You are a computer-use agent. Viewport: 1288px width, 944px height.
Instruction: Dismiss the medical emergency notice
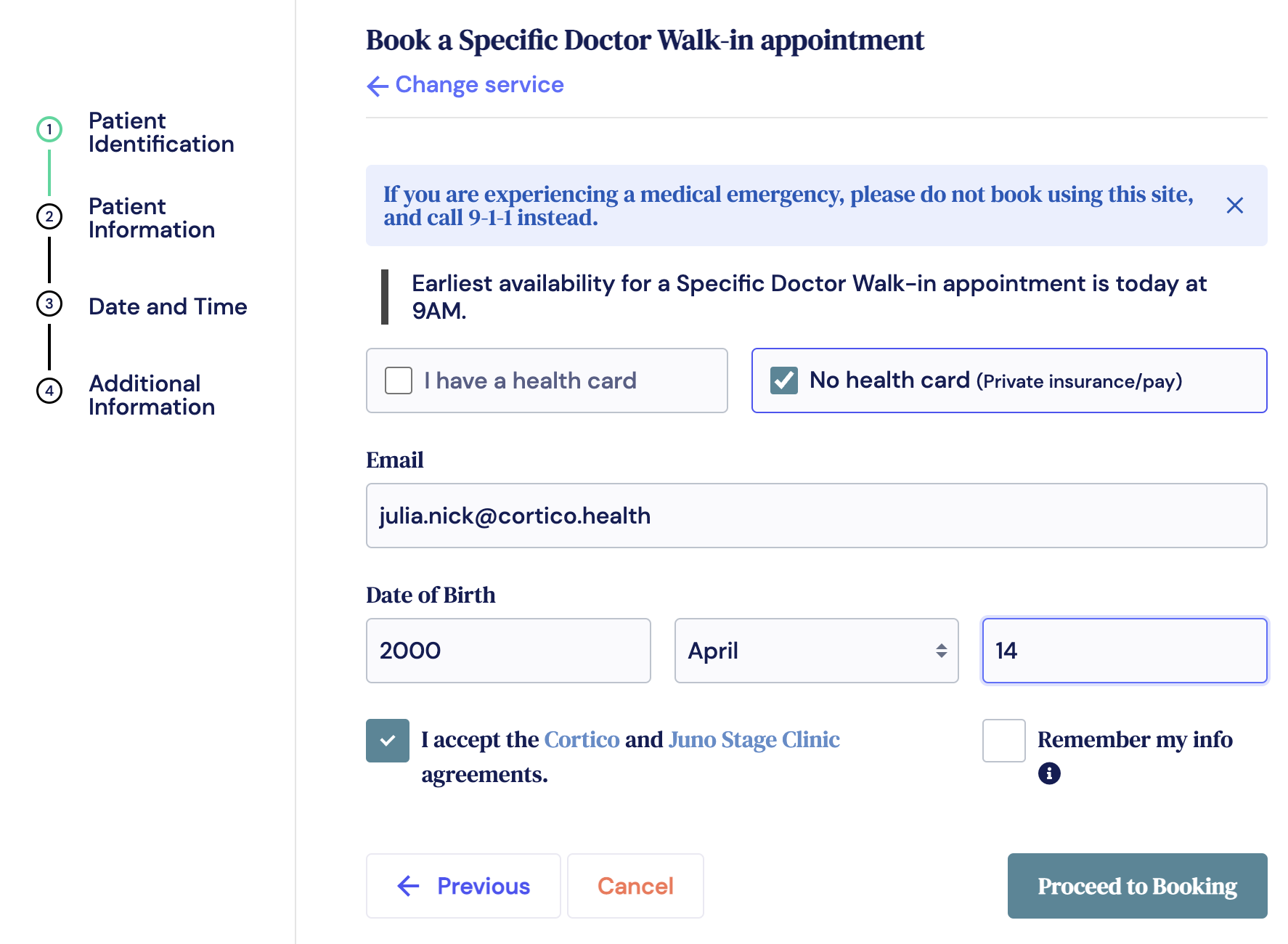[1234, 206]
